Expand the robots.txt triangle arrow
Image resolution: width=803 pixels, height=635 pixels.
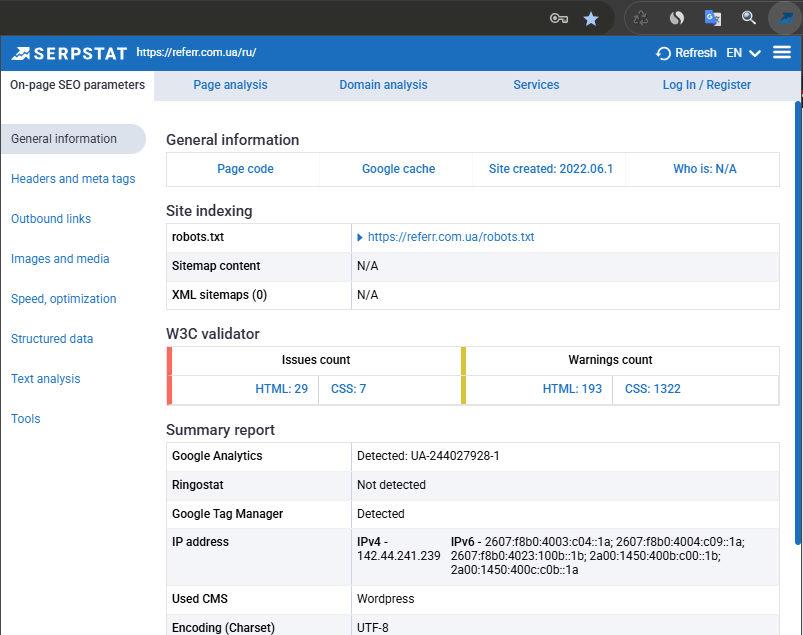pos(360,237)
